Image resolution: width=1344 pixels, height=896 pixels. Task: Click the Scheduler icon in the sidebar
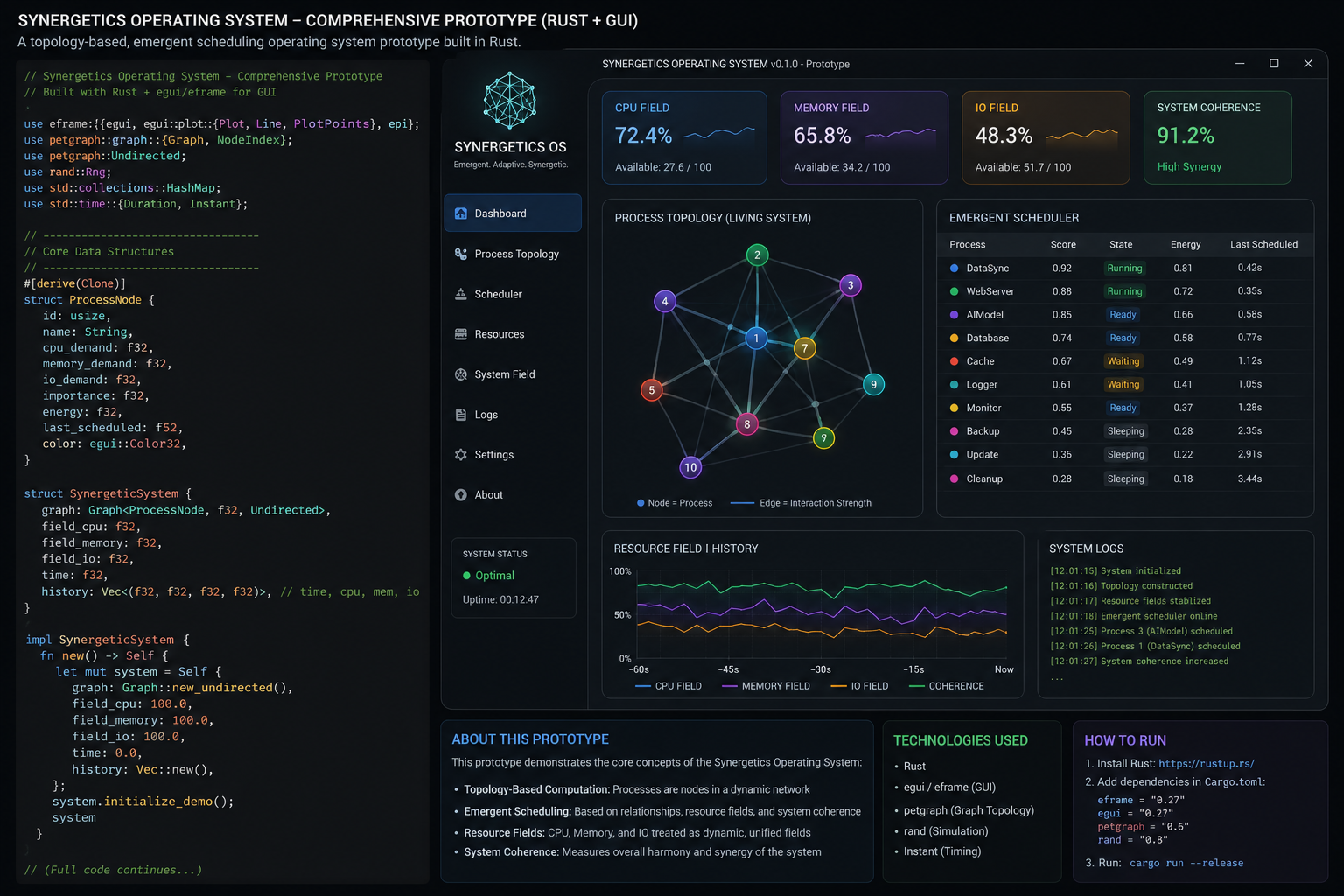(x=461, y=294)
